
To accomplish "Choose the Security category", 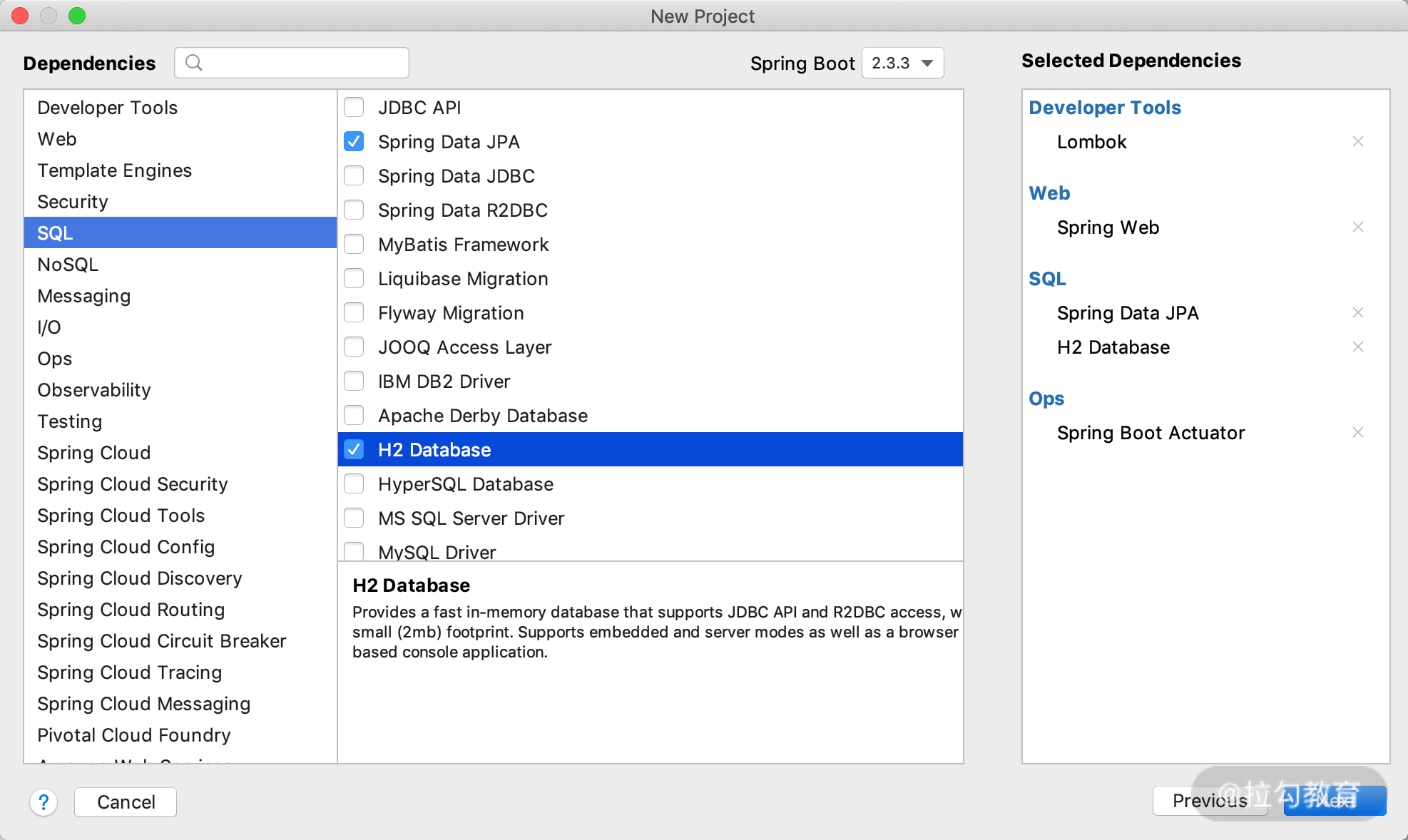I will (x=180, y=202).
